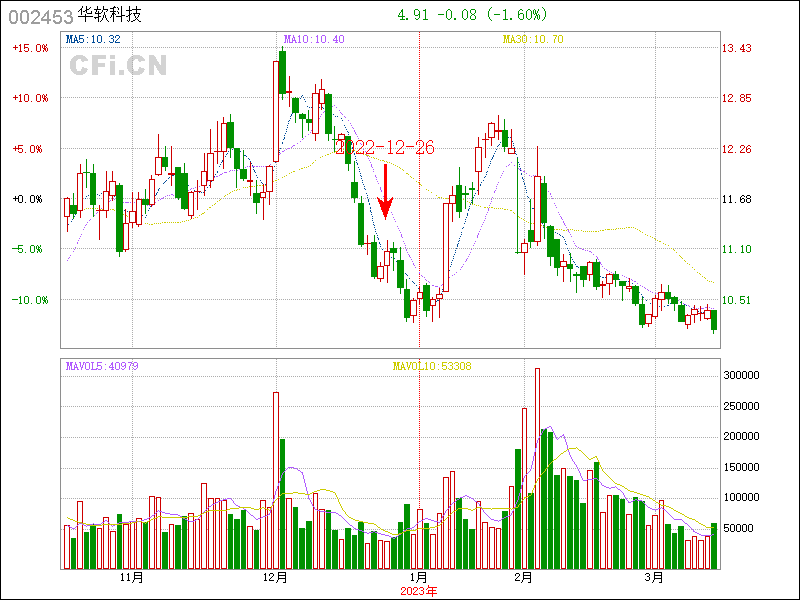Screen dimensions: 800x600
Task: Click the -10.0% left axis label
Action: (28, 300)
